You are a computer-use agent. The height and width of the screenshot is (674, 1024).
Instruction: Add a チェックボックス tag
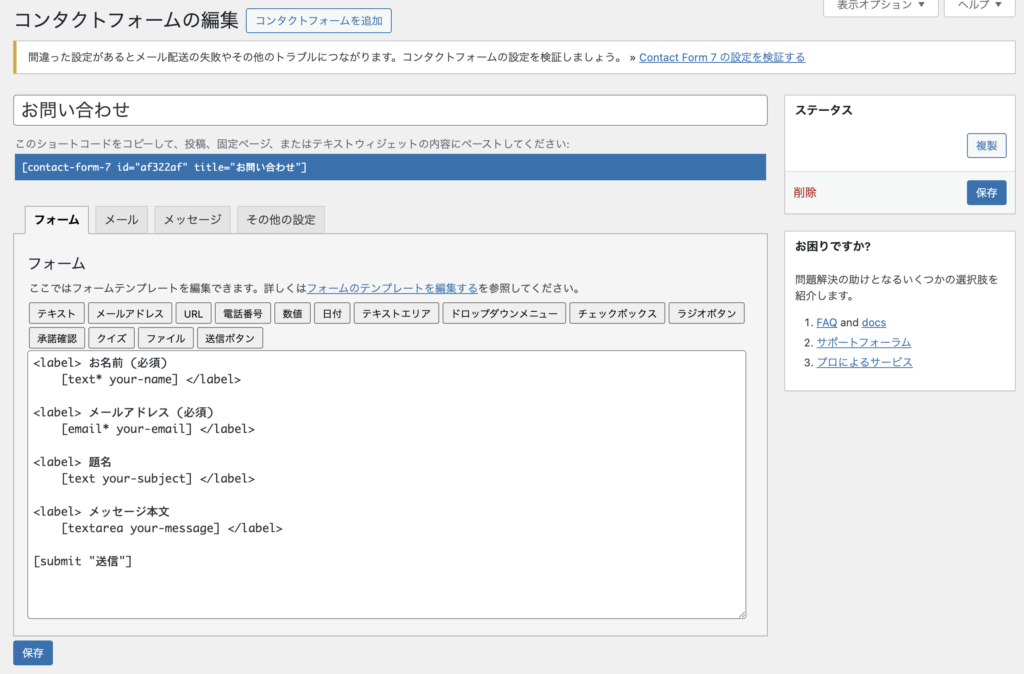click(617, 314)
